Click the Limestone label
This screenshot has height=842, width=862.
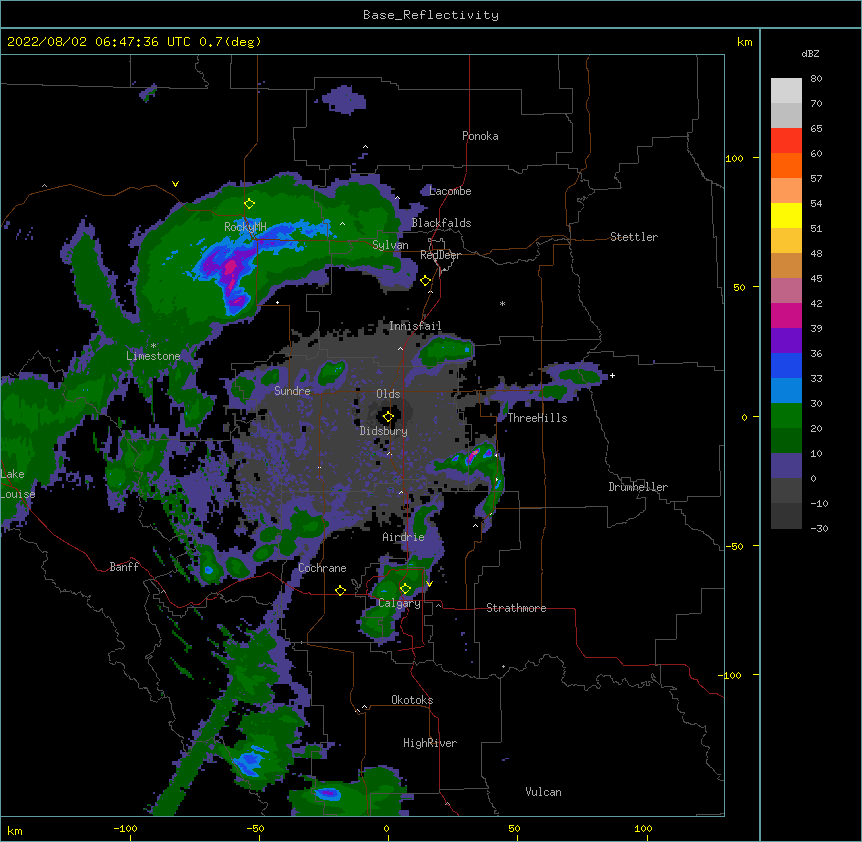[x=153, y=356]
